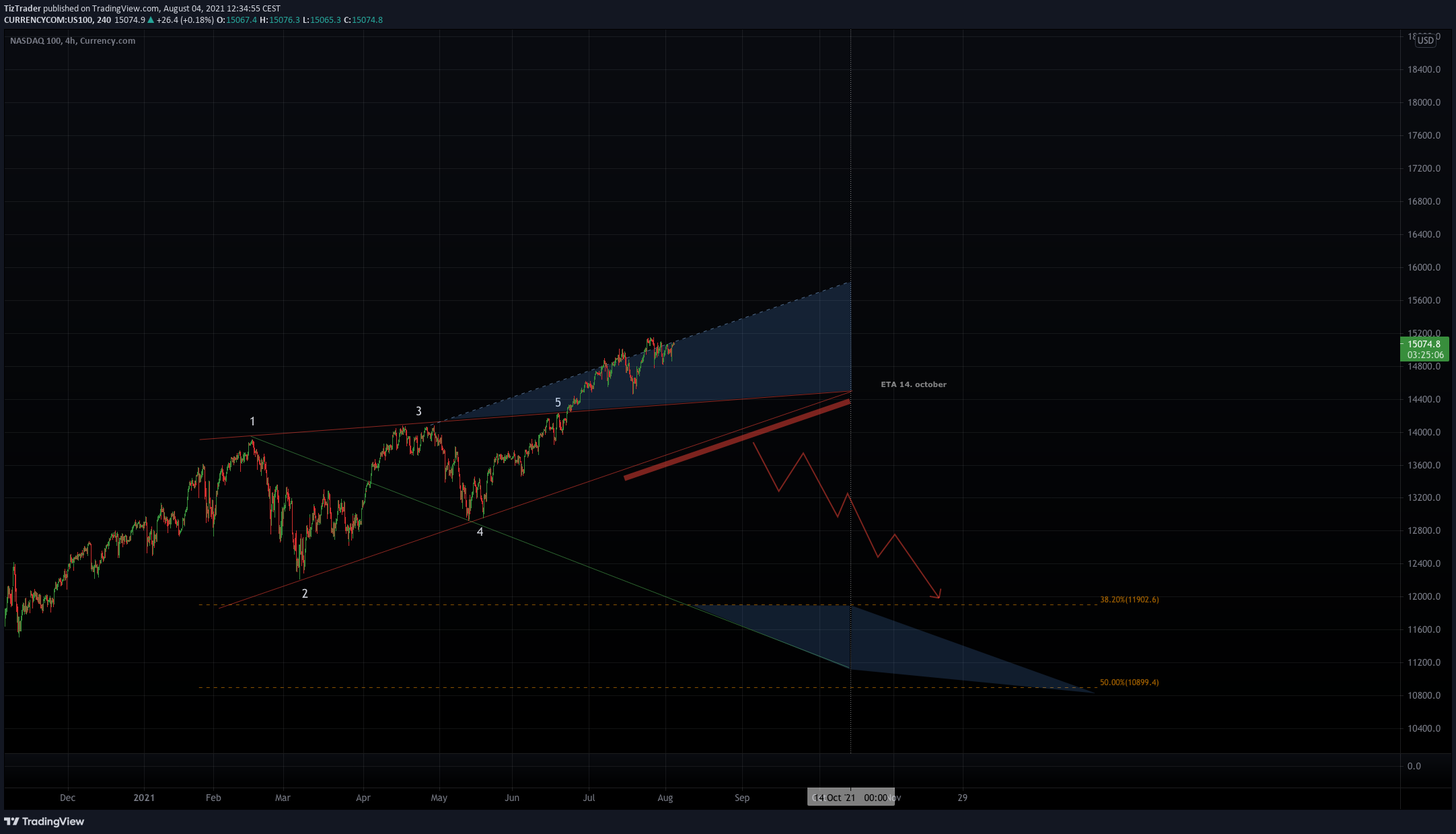The width and height of the screenshot is (1456, 834).
Task: Click the 11200.0 price axis label
Action: tap(1424, 662)
